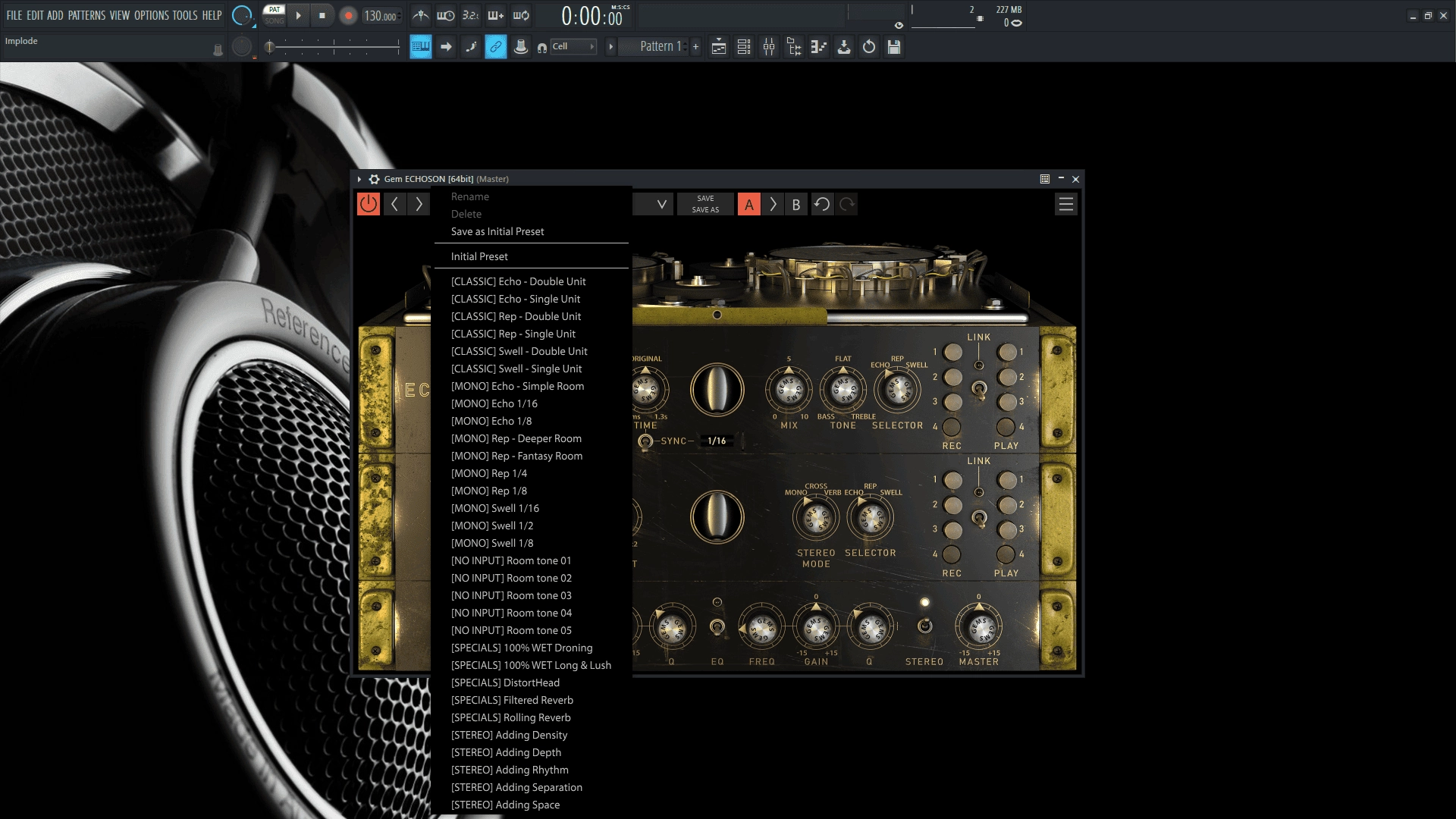Go to previous preset with left arrow
Image resolution: width=1456 pixels, height=819 pixels.
[394, 204]
